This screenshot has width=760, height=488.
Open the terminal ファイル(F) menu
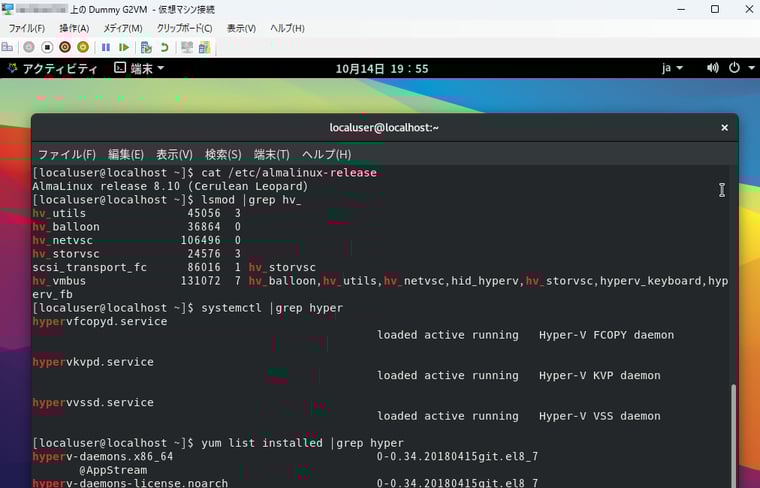click(x=66, y=155)
